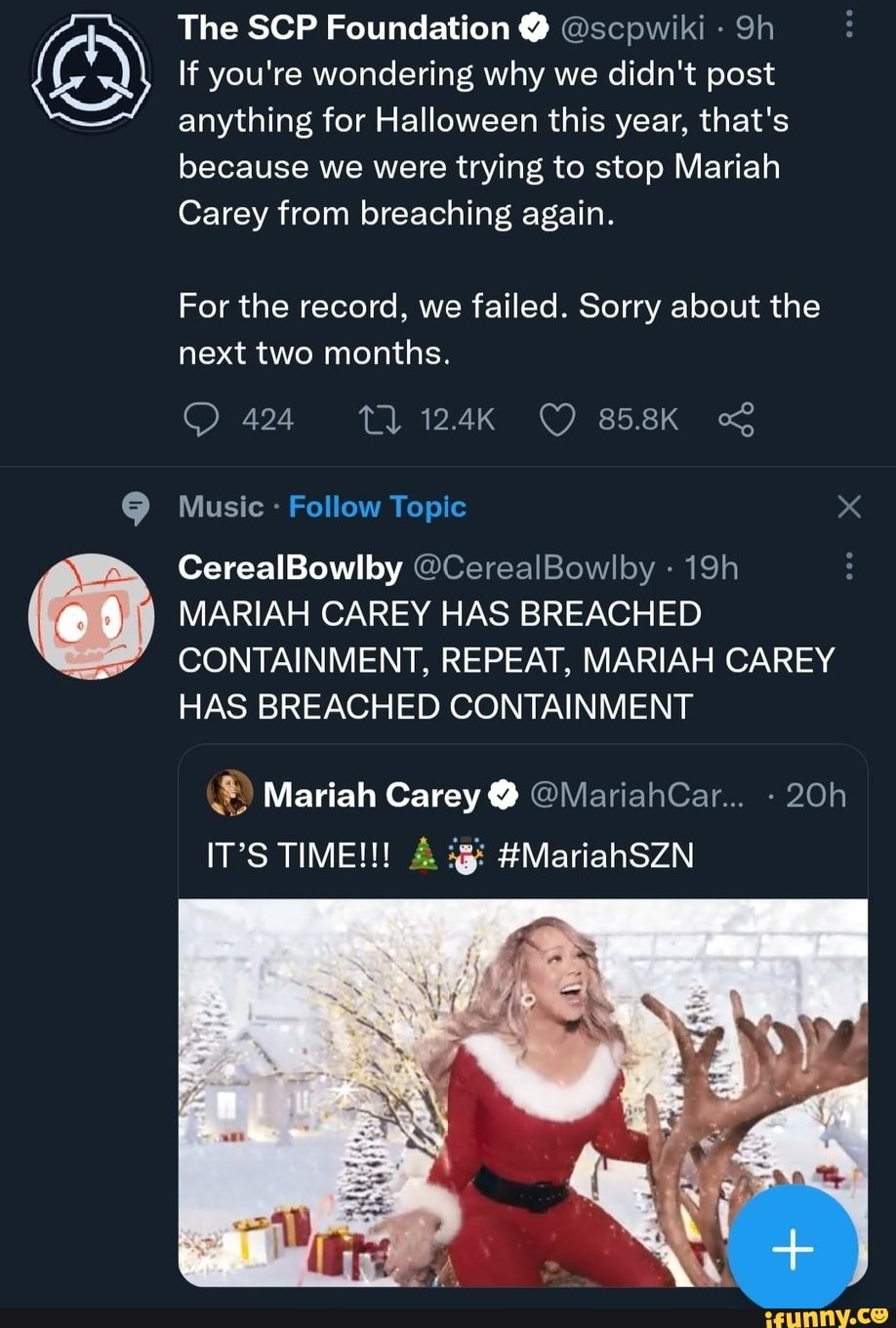
Task: Tap the compose new tweet button
Action: coord(793,1247)
